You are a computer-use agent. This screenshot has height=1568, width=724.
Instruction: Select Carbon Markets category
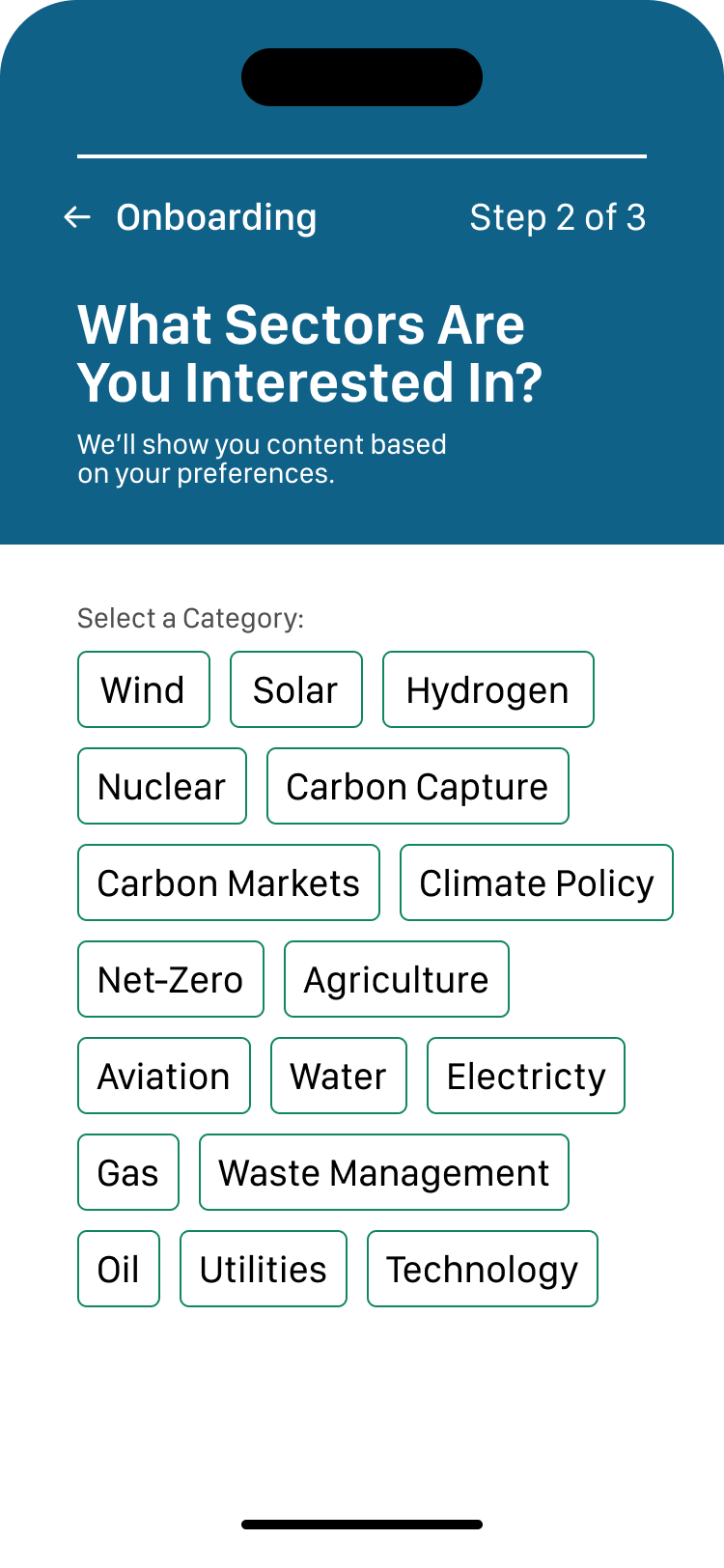[229, 882]
